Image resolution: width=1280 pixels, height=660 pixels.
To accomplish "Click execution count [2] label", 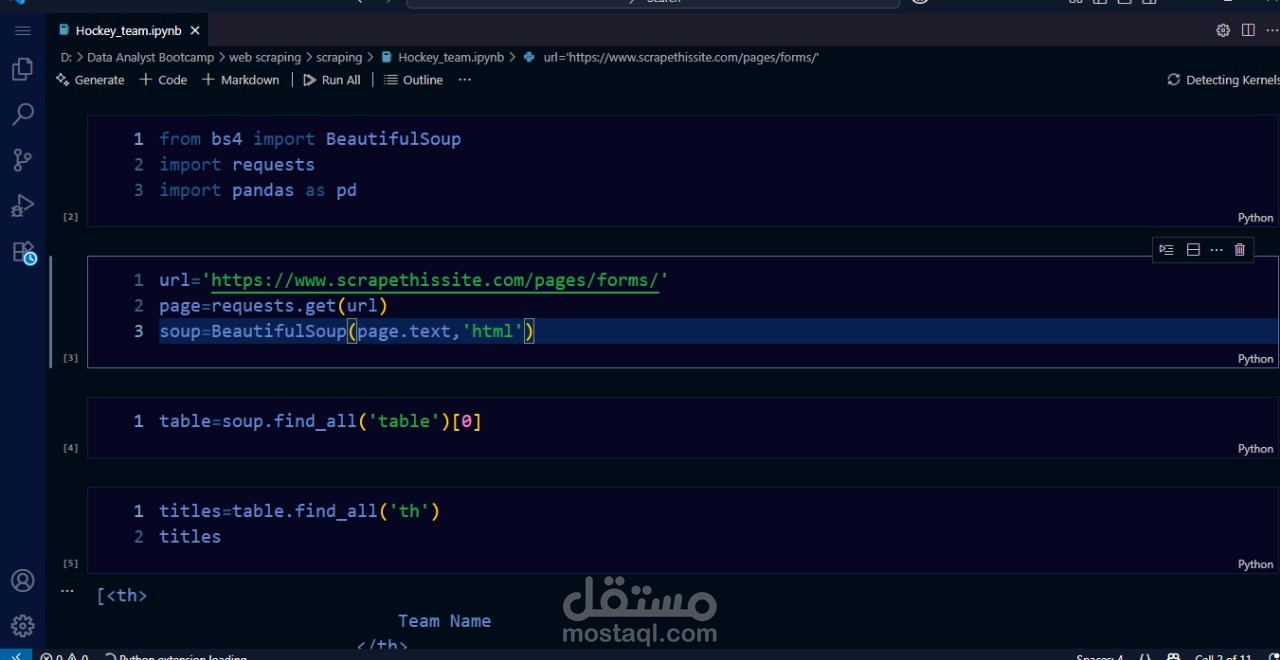I will pyautogui.click(x=70, y=217).
